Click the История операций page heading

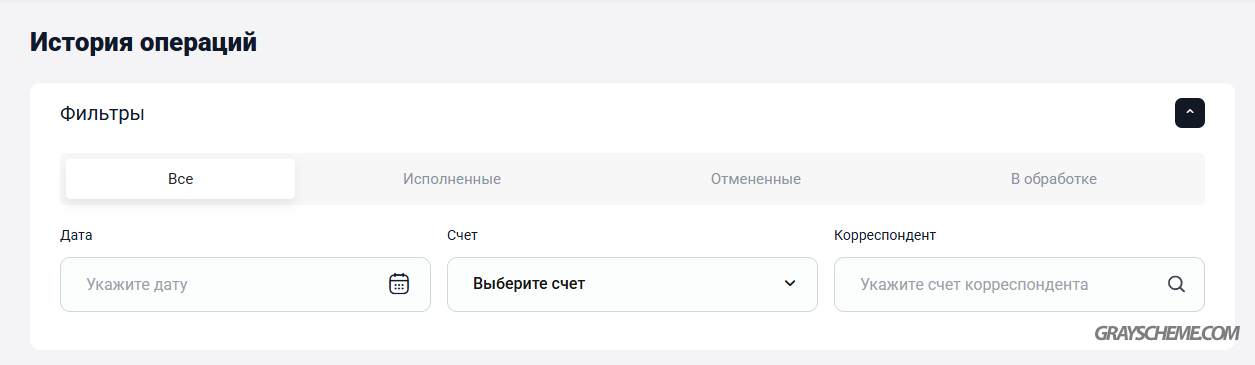(143, 43)
